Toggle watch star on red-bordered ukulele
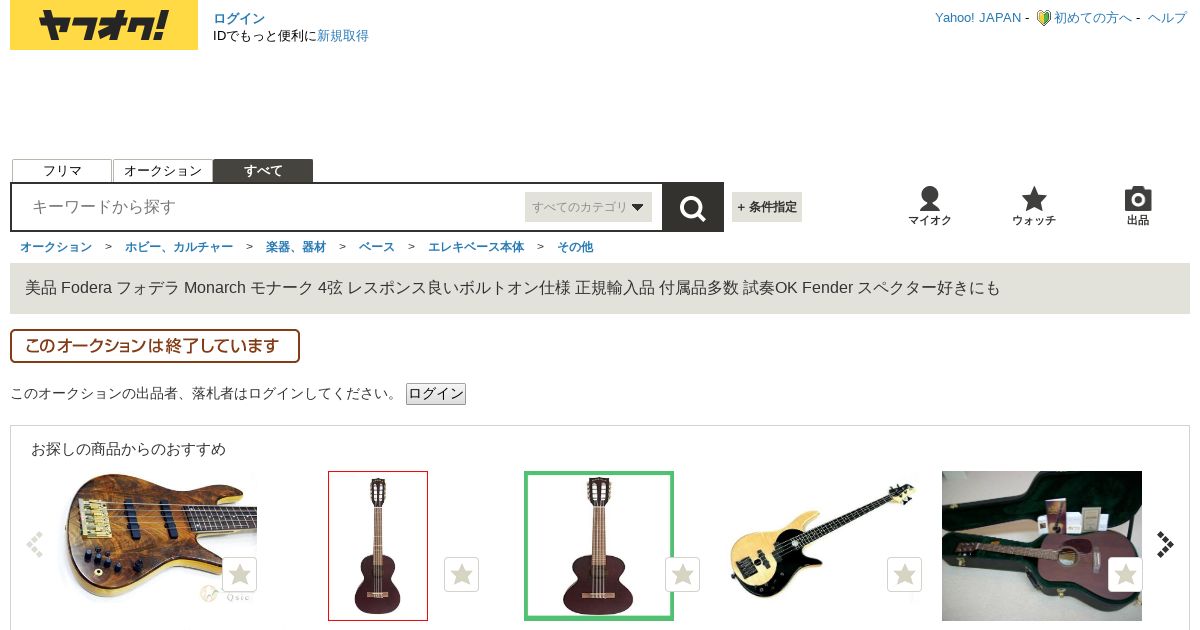This screenshot has width=1200, height=630. click(x=461, y=575)
